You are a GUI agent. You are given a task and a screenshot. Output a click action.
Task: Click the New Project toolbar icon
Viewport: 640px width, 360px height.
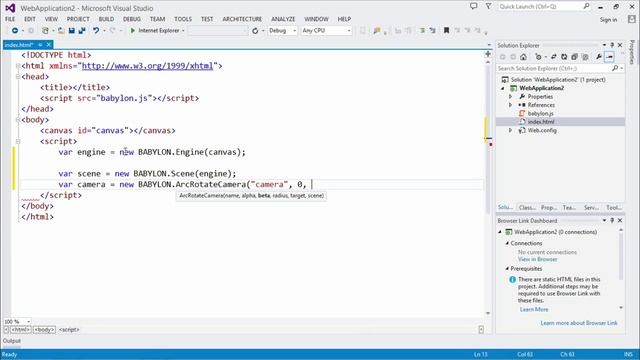click(x=45, y=31)
